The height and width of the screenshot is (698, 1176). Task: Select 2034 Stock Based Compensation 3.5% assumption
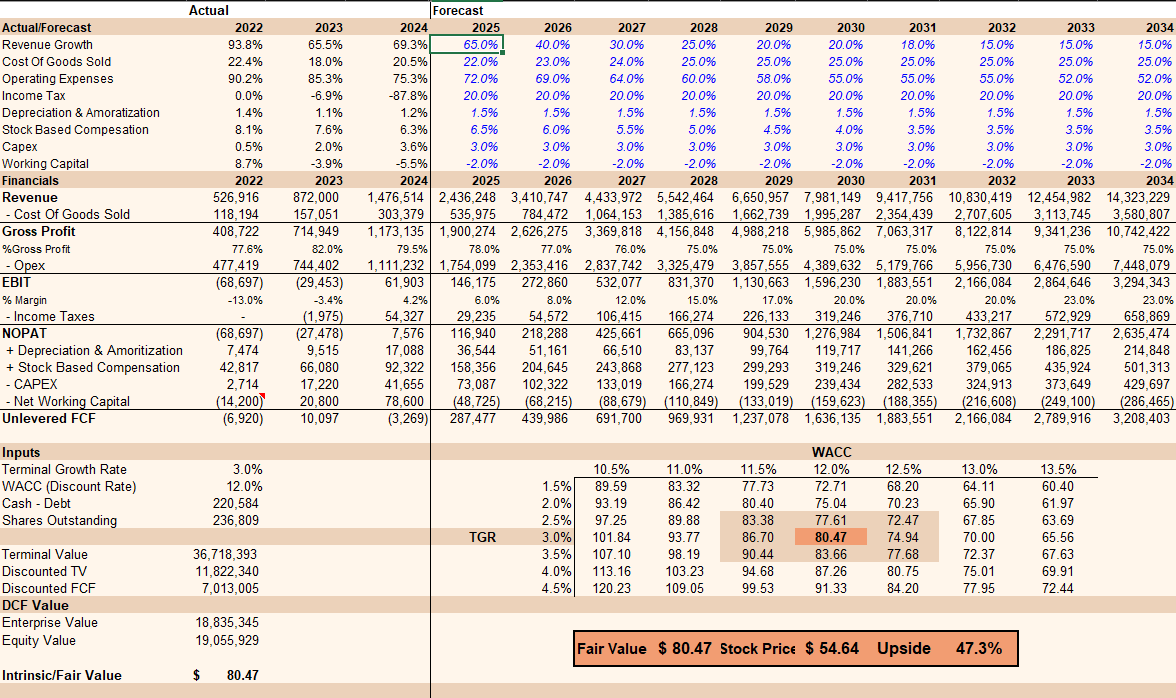(1158, 130)
